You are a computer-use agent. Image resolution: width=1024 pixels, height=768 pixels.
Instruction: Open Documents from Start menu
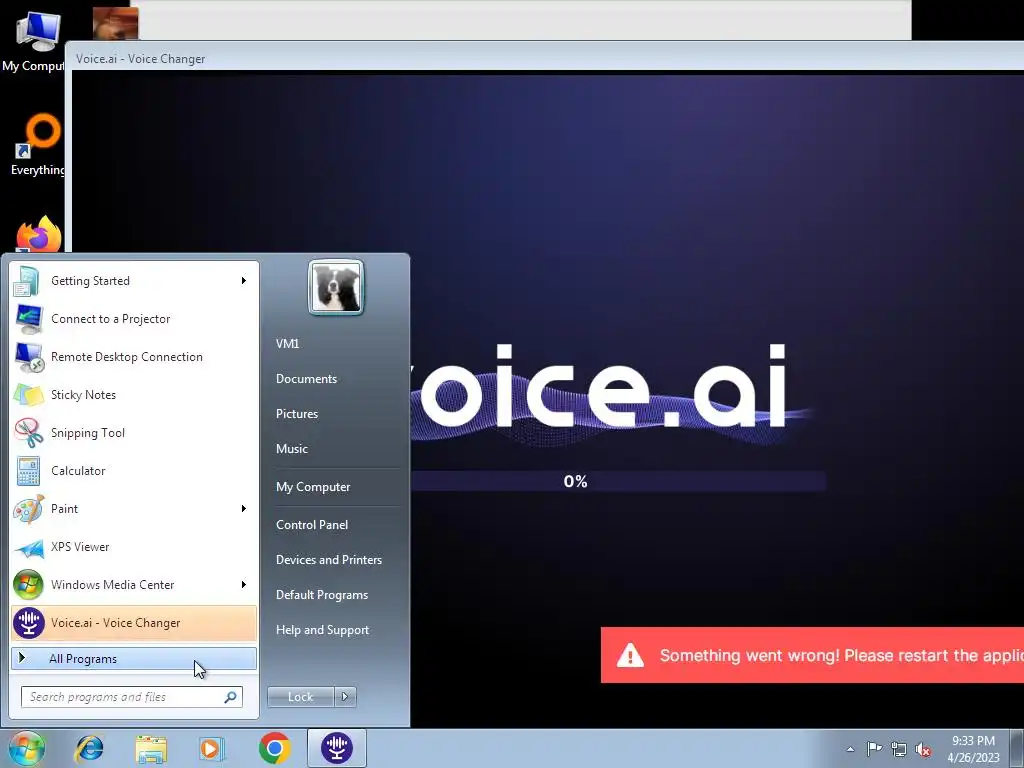[306, 379]
